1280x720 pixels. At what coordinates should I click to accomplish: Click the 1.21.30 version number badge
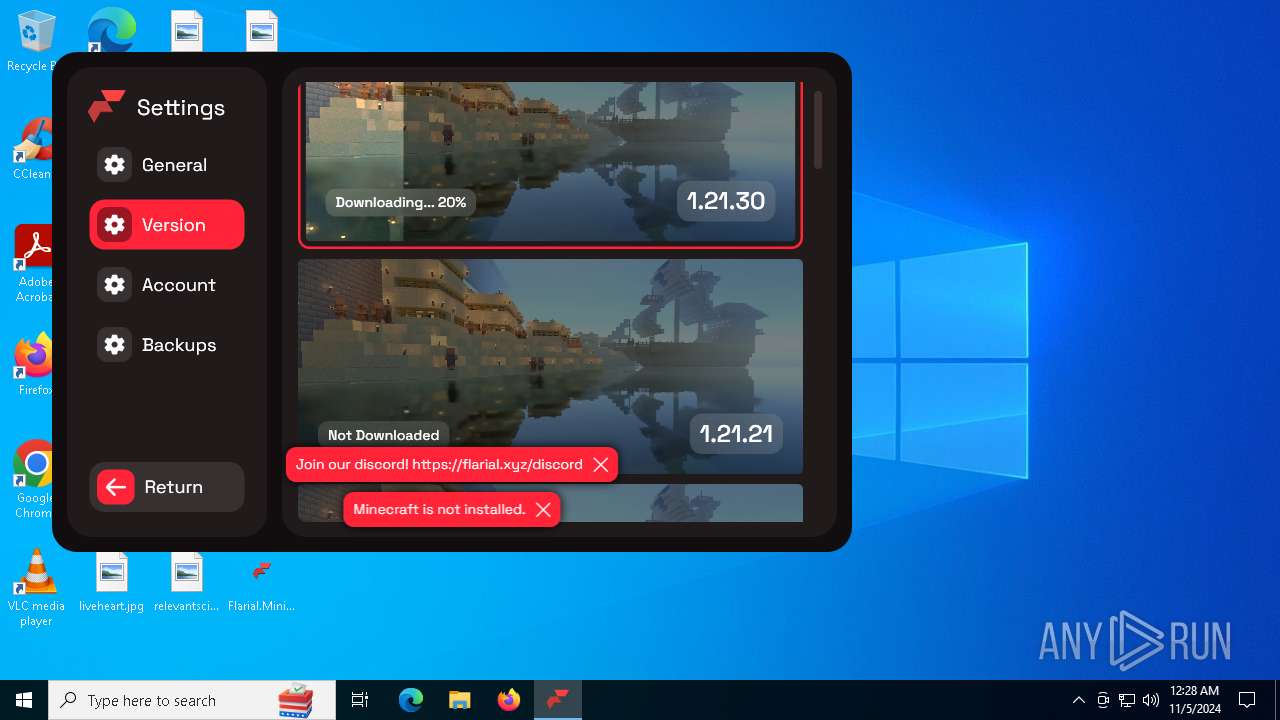point(726,201)
